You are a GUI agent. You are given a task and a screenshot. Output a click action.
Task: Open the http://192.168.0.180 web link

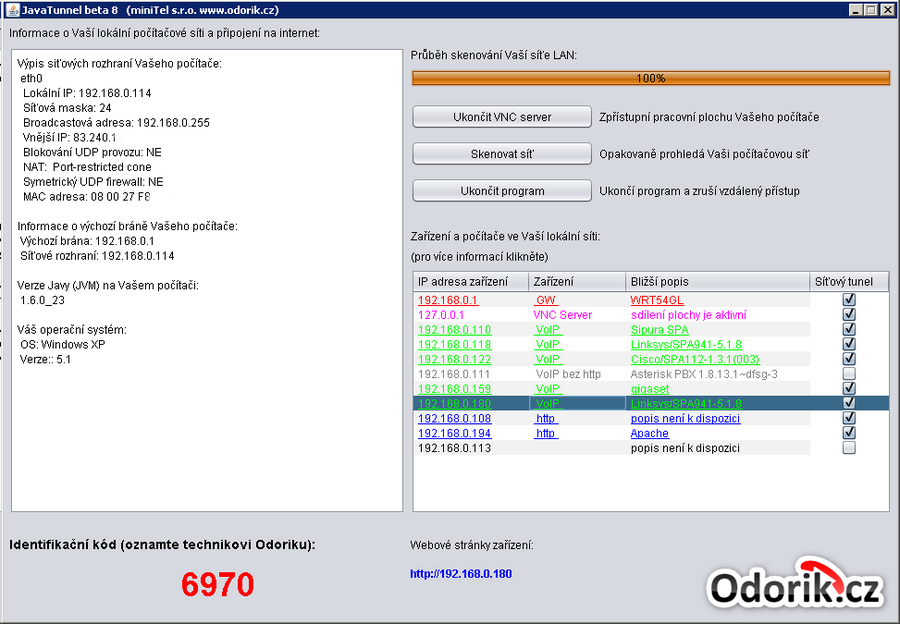coord(461,574)
